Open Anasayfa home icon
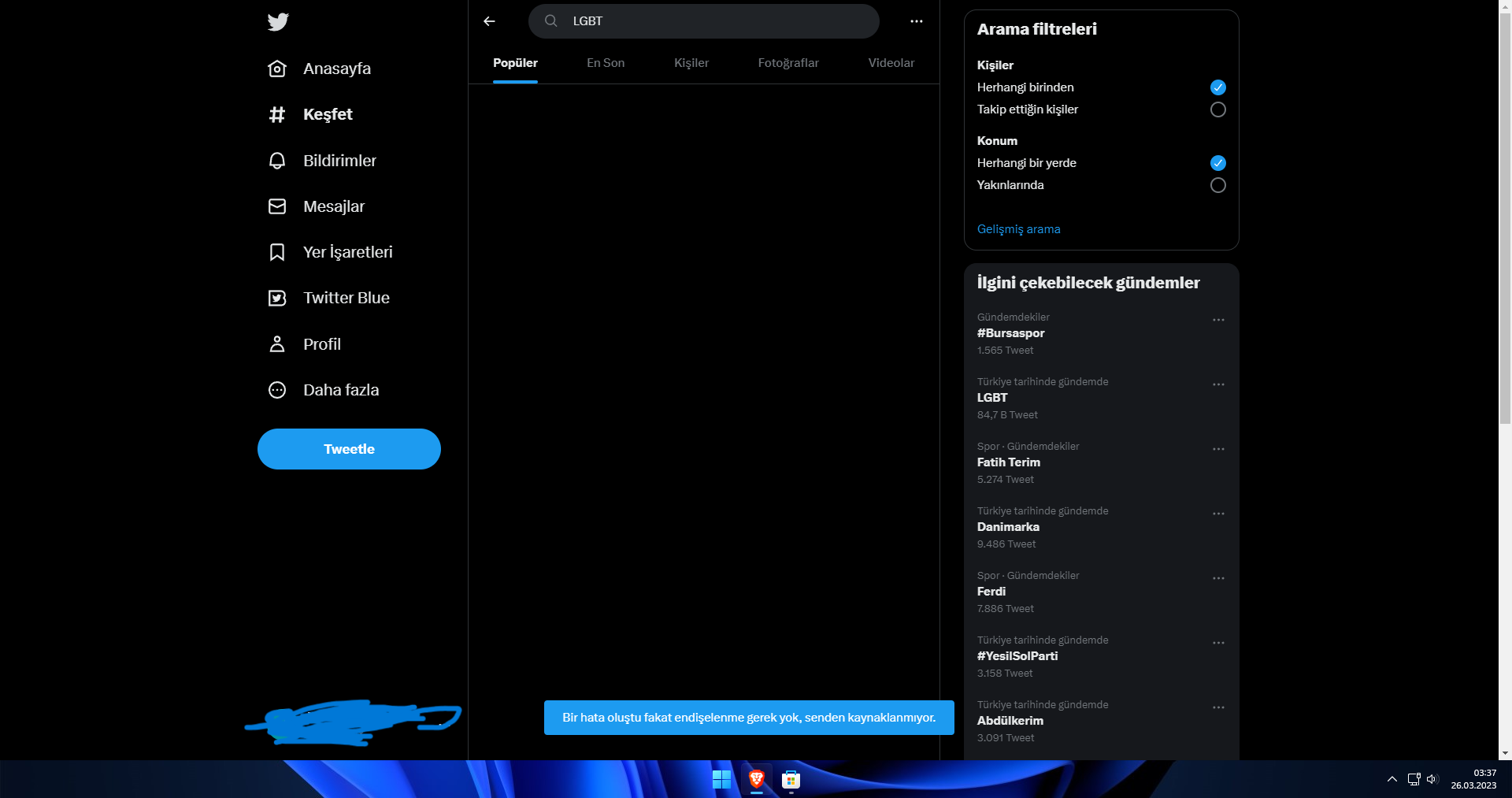 pyautogui.click(x=277, y=69)
